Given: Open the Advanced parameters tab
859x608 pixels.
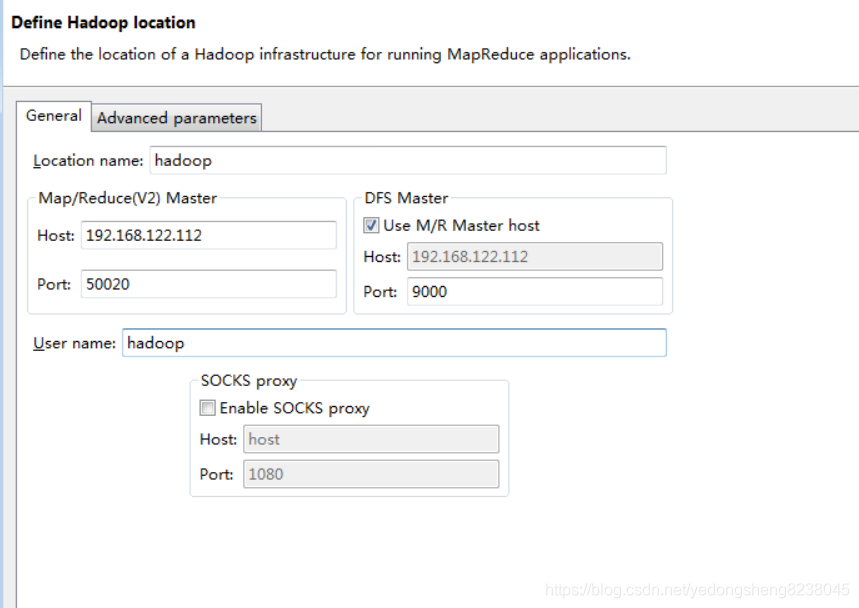Looking at the screenshot, I should [x=176, y=118].
